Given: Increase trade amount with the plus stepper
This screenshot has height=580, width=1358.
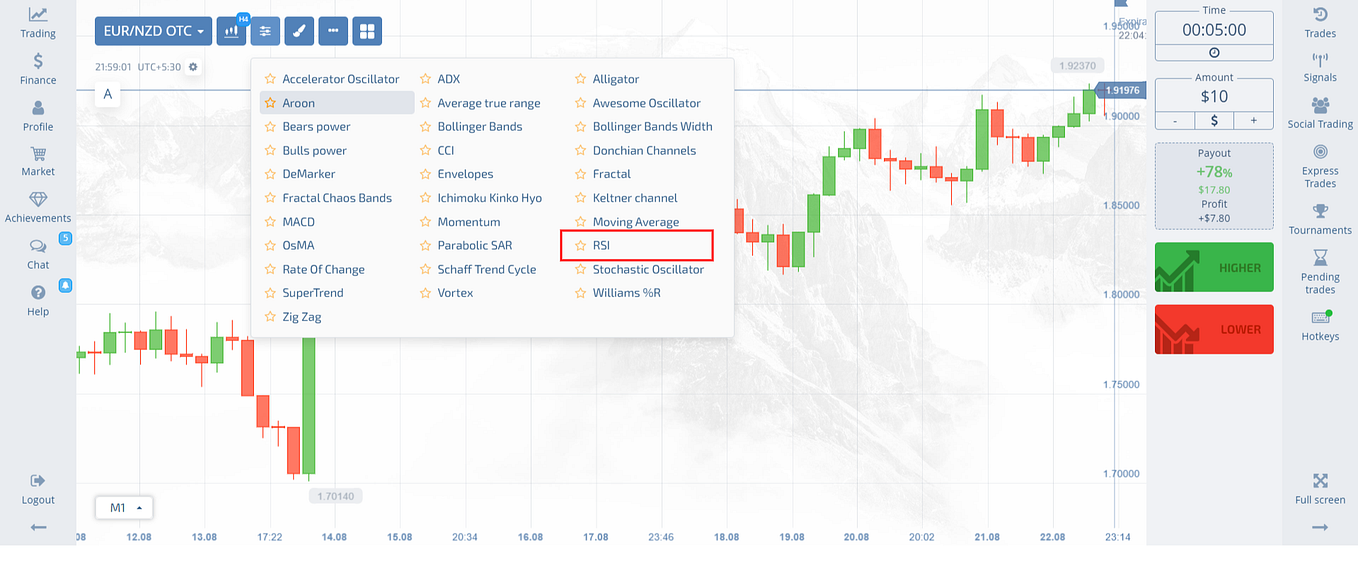Looking at the screenshot, I should pos(1251,120).
